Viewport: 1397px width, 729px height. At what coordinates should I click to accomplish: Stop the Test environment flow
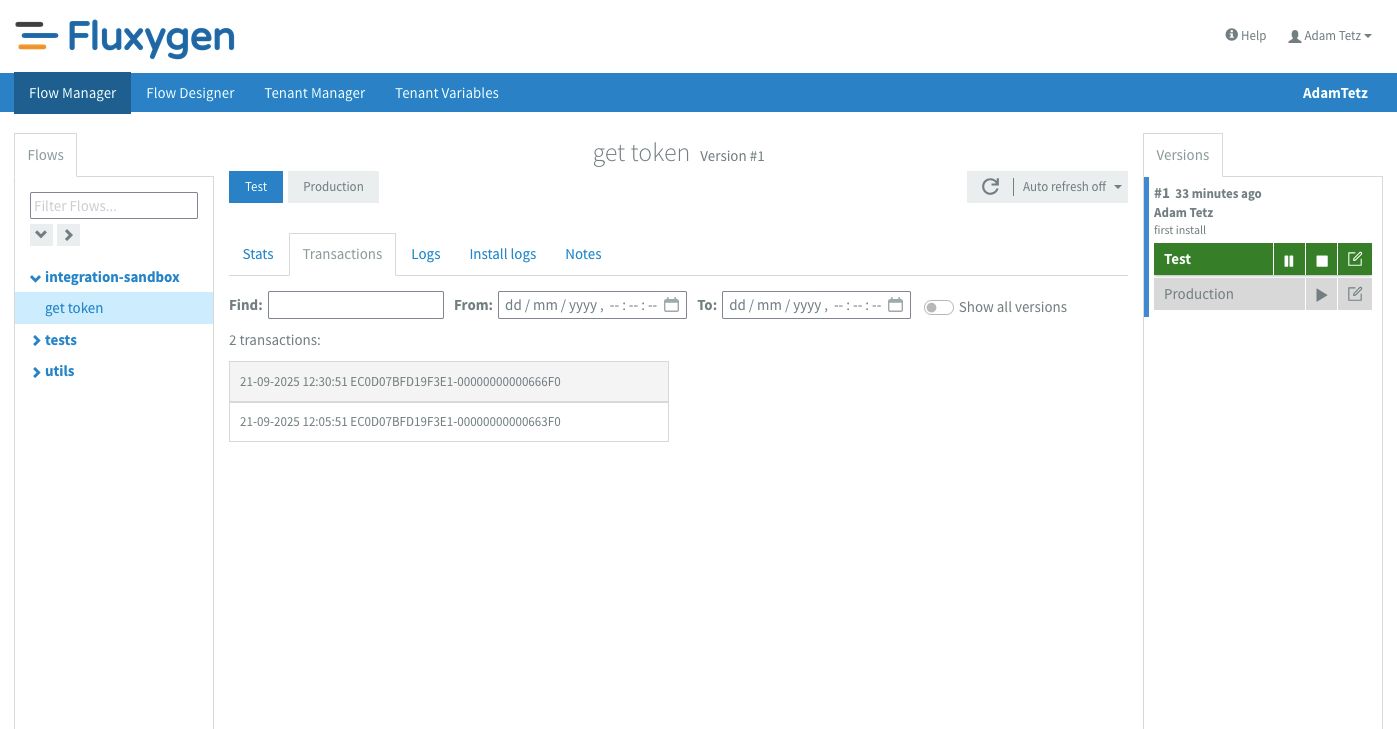pyautogui.click(x=1322, y=260)
